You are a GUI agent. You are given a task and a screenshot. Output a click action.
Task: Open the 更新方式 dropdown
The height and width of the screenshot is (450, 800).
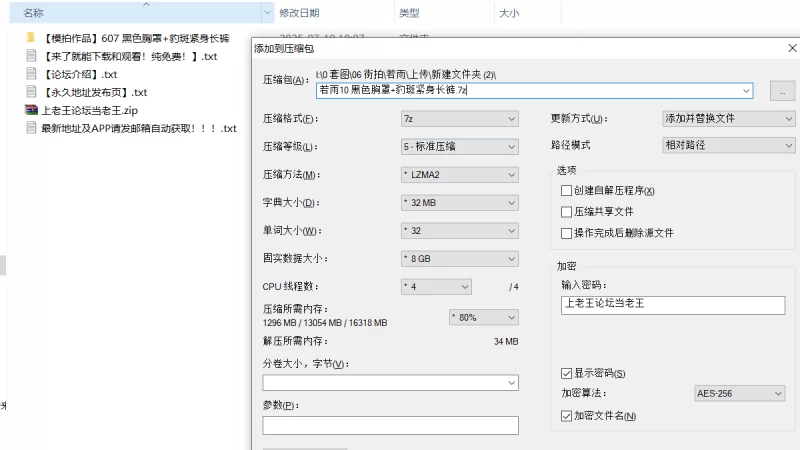727,118
